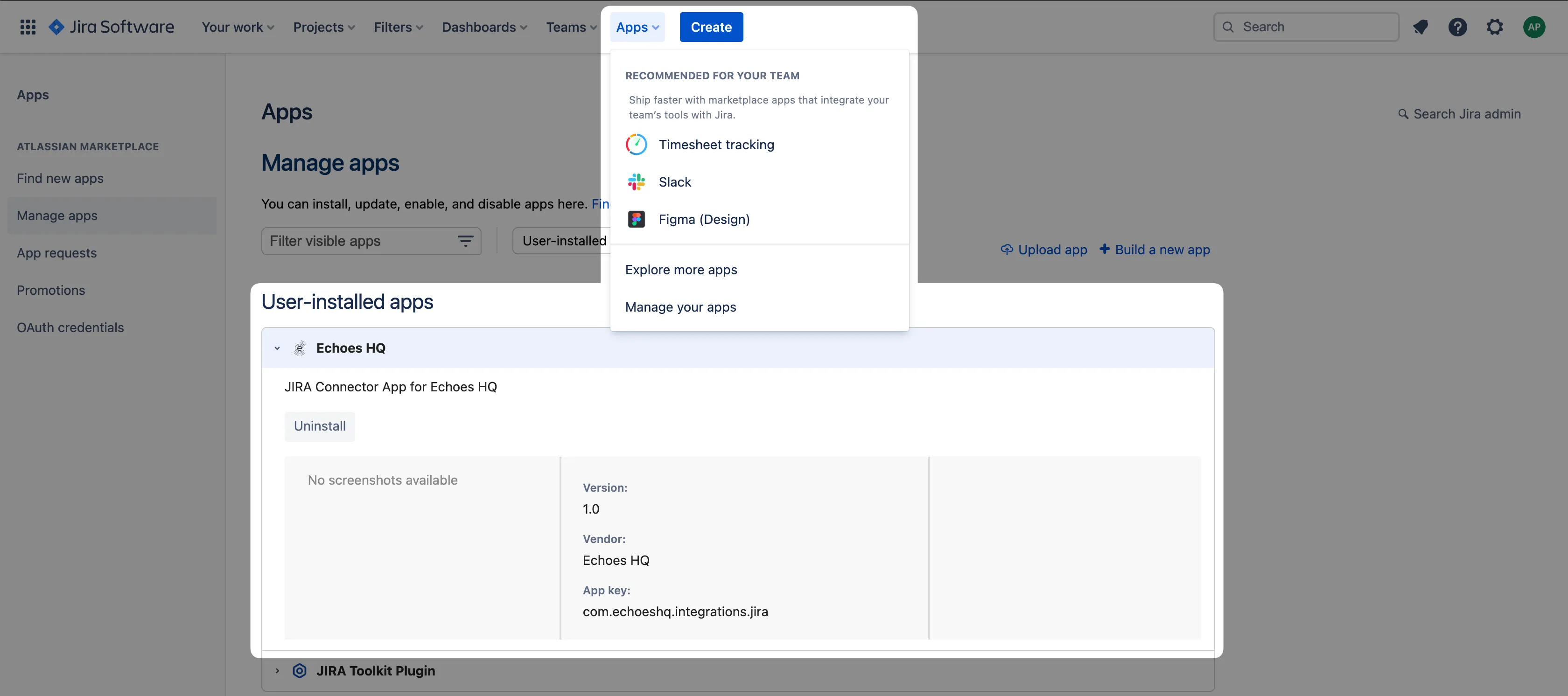Image resolution: width=1568 pixels, height=696 pixels.
Task: Click the blue Create button
Action: tap(711, 27)
